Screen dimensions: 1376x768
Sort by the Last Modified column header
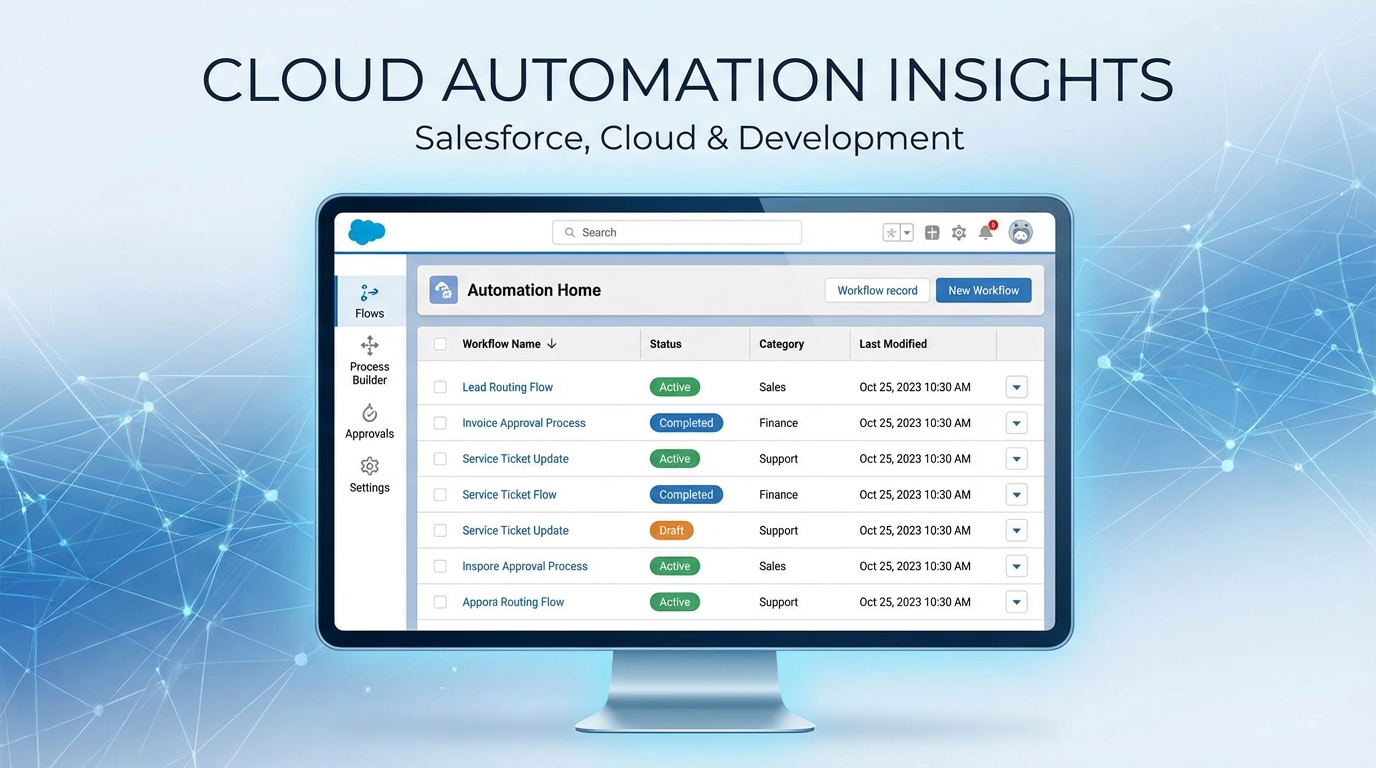[893, 344]
